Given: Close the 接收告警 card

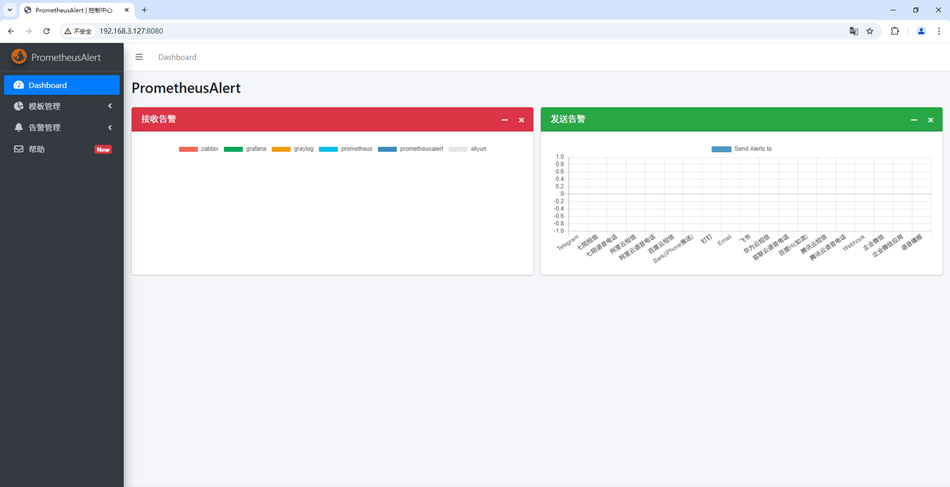Looking at the screenshot, I should [521, 120].
